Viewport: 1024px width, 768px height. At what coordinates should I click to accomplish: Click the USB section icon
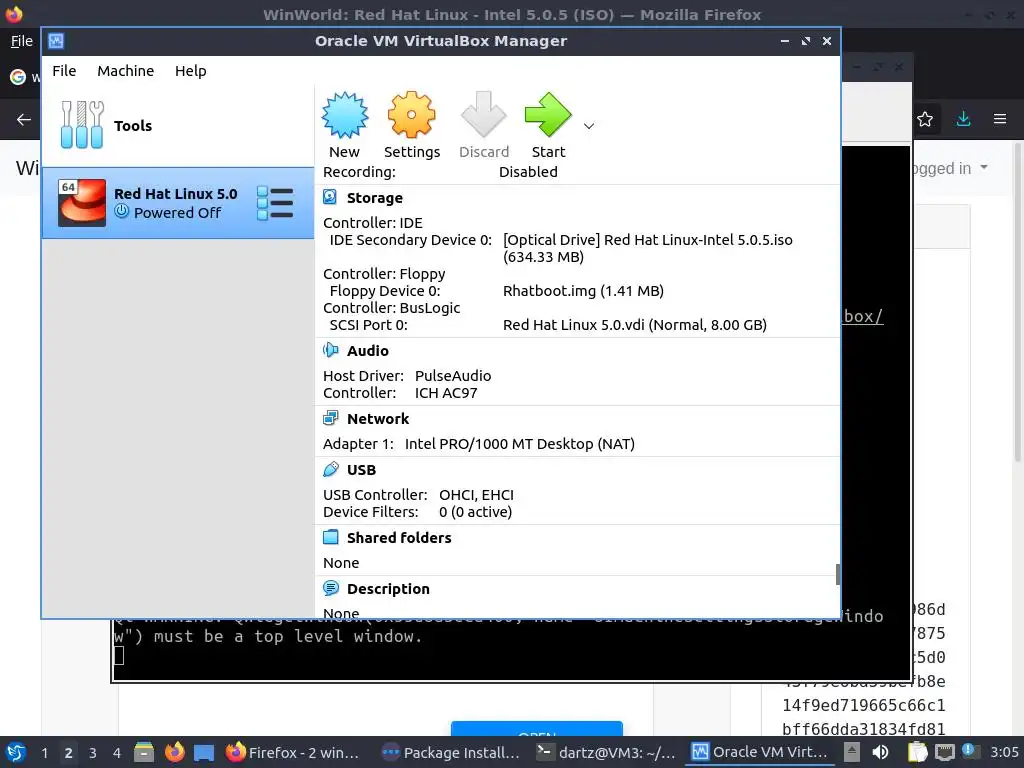click(330, 470)
